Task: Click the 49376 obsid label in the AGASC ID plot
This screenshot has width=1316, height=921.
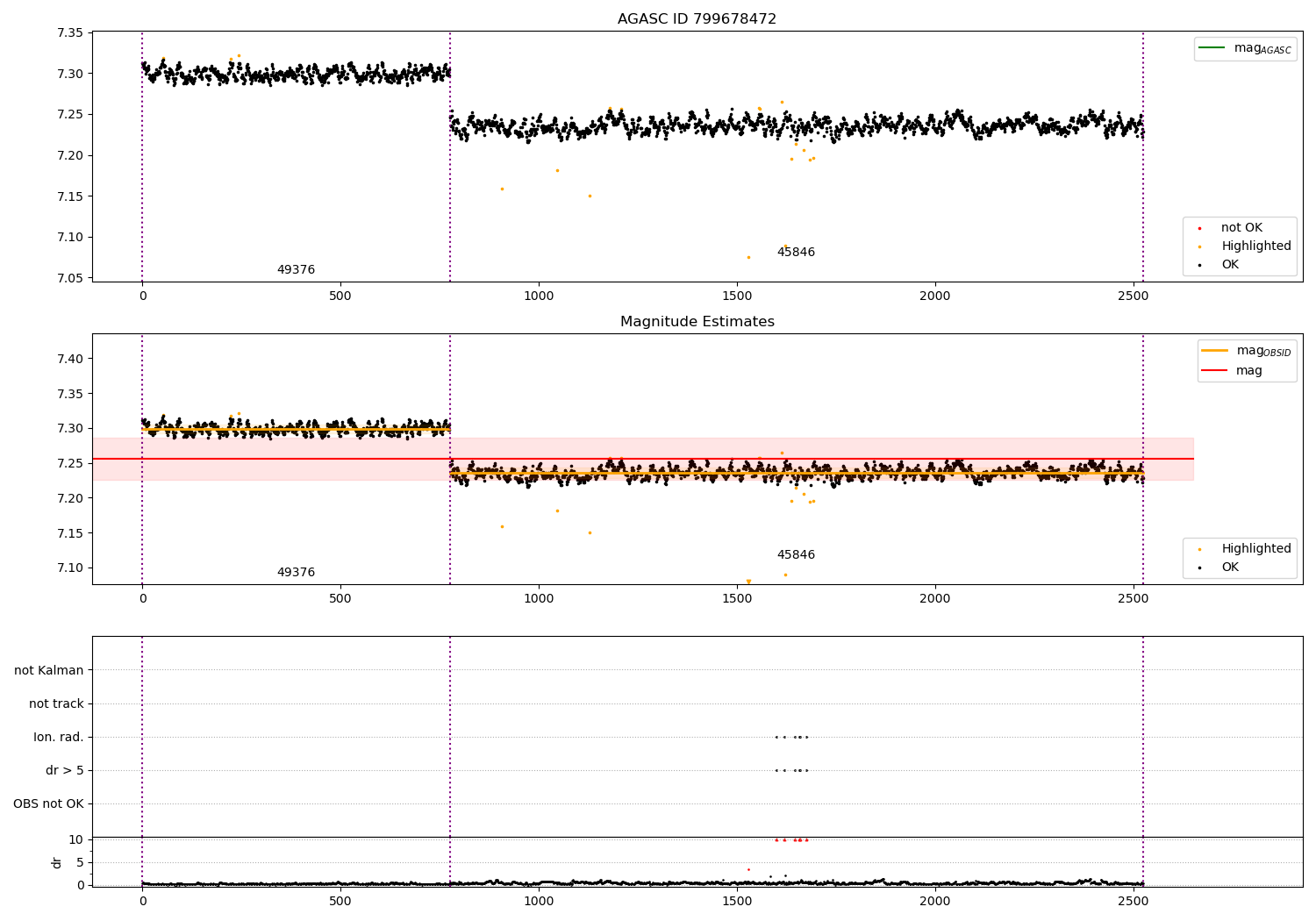Action: tap(296, 270)
